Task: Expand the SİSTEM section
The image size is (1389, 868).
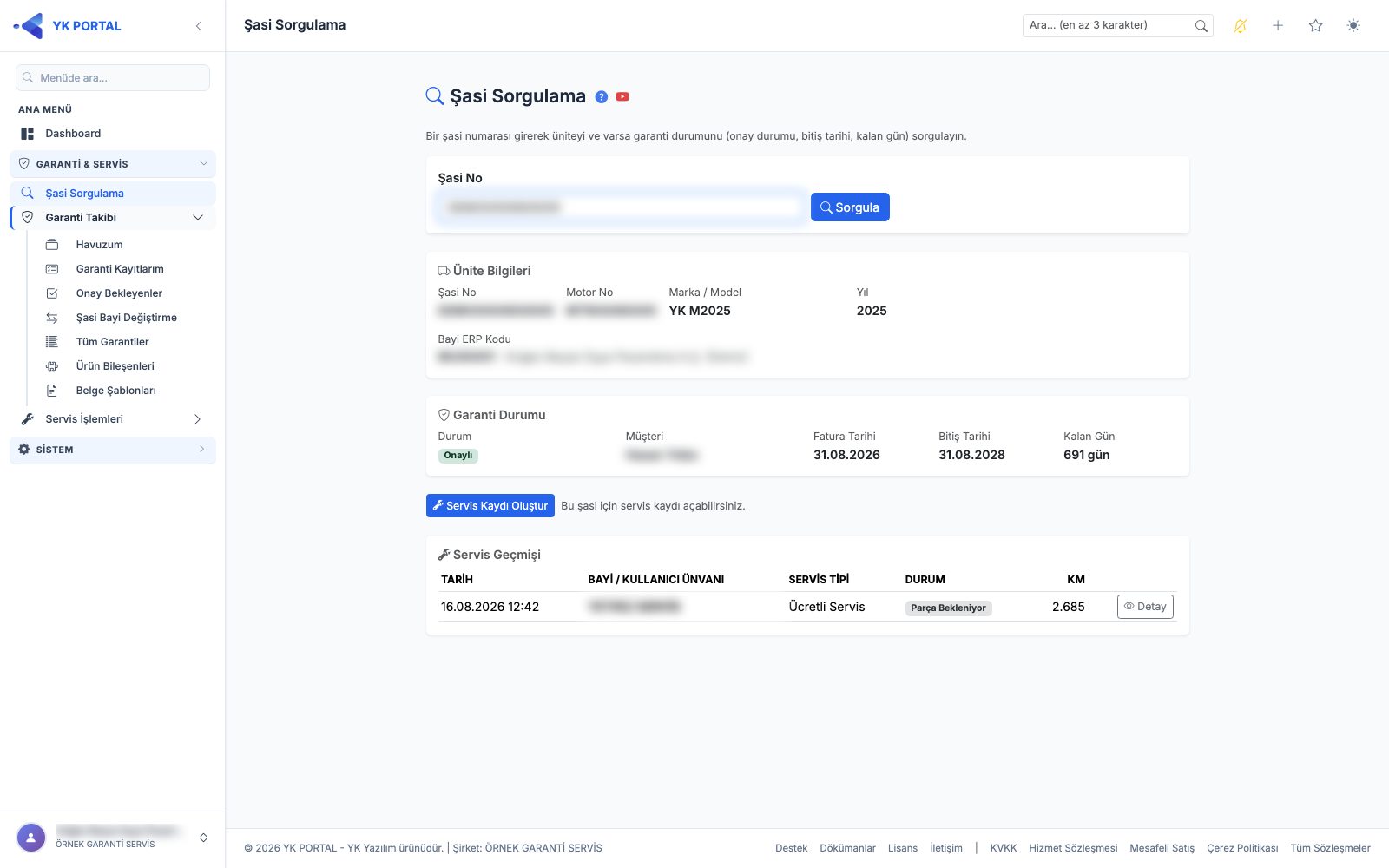Action: coord(113,450)
